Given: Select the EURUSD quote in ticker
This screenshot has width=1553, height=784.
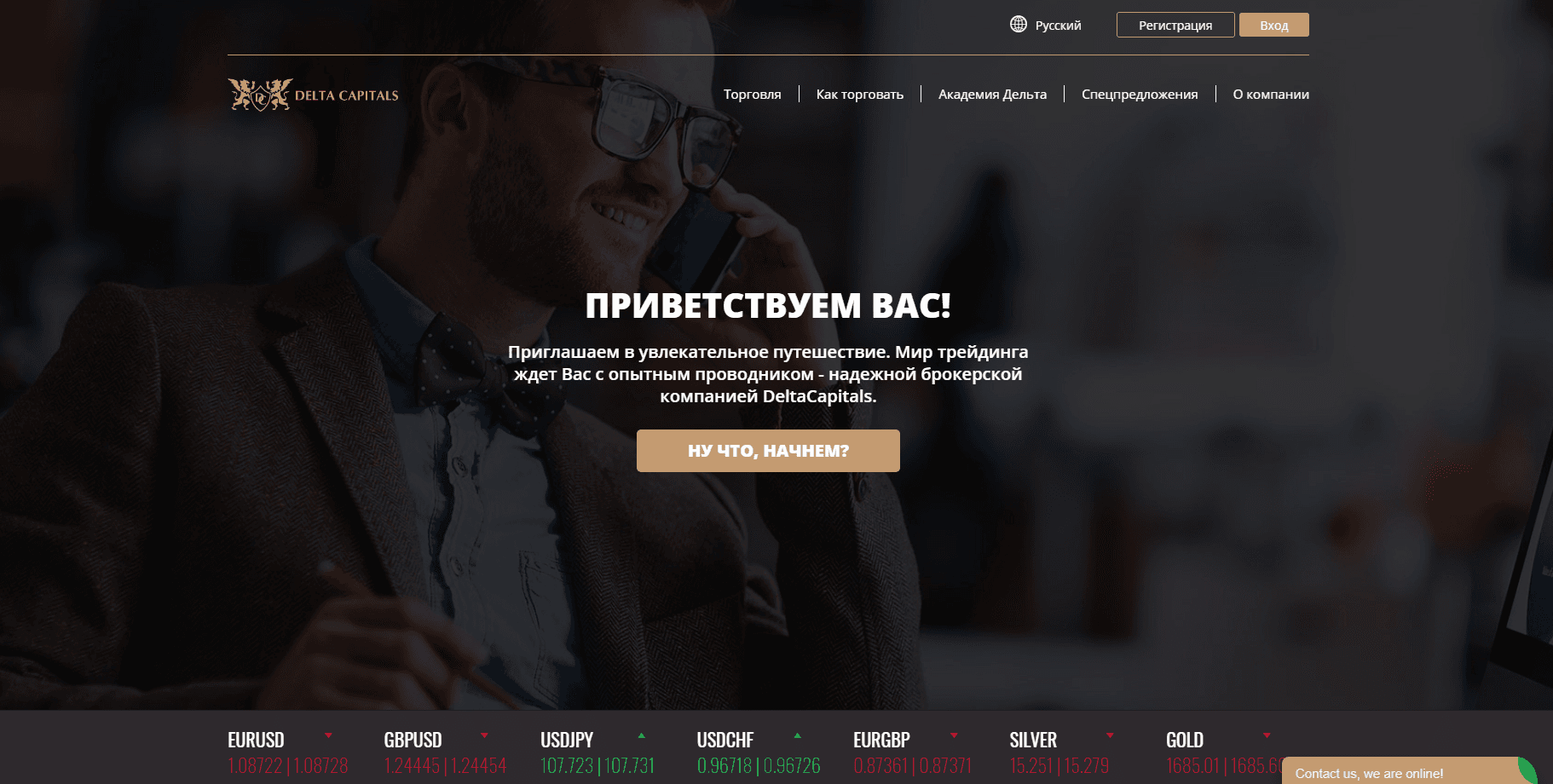Looking at the screenshot, I should [x=287, y=753].
